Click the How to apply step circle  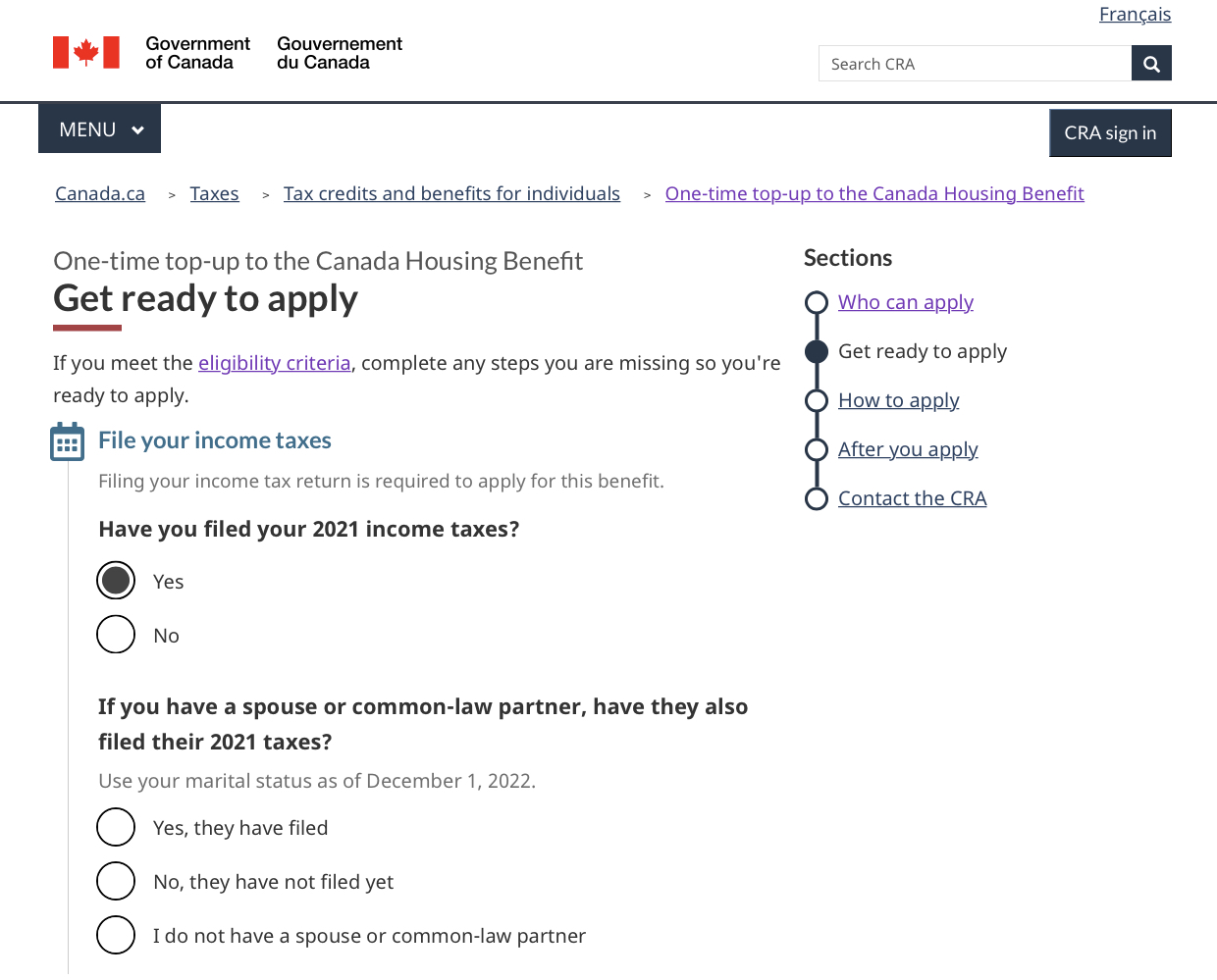point(816,400)
